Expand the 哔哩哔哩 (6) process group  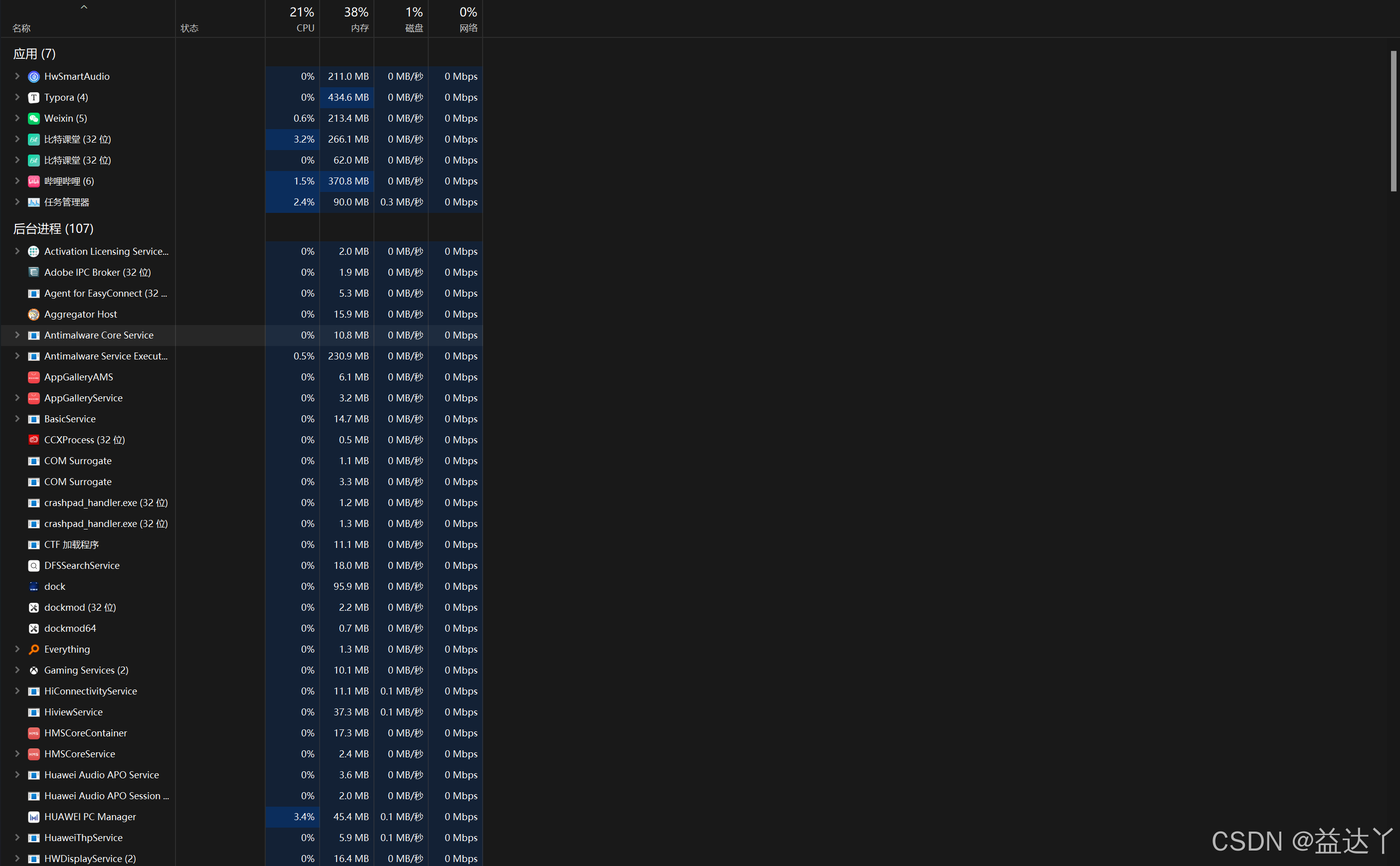point(17,181)
